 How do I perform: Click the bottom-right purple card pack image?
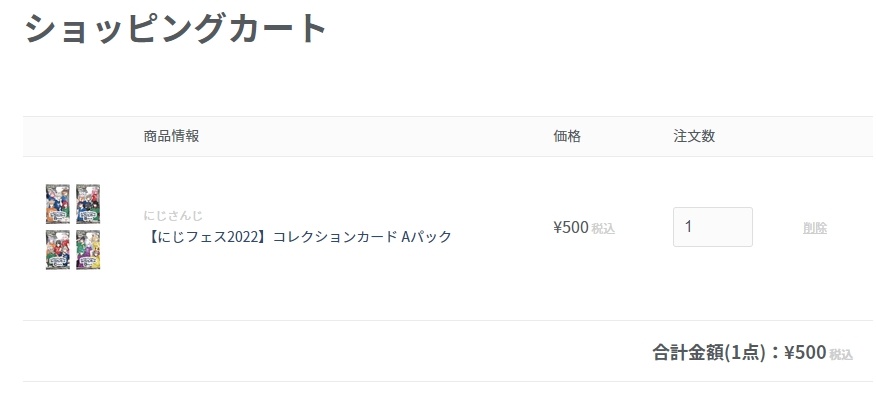(88, 250)
